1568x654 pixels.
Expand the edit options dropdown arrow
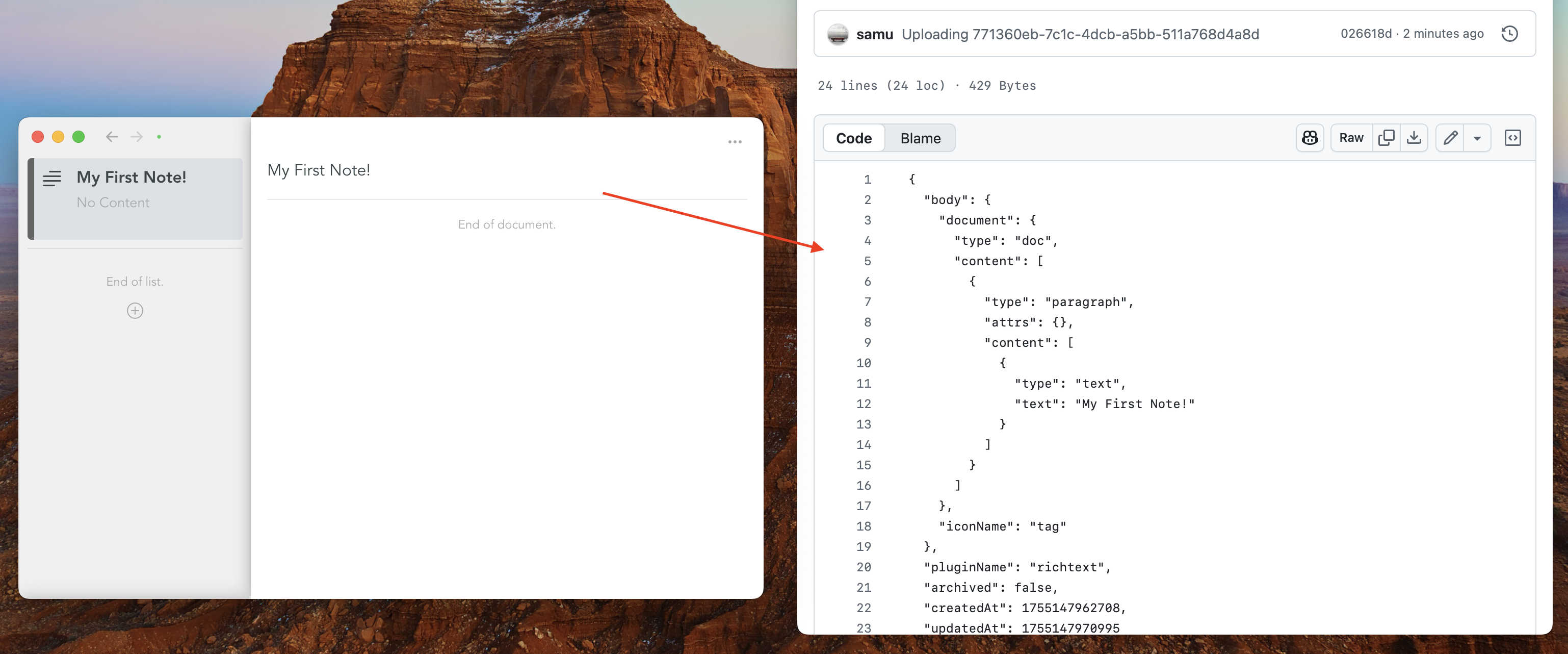[x=1477, y=138]
